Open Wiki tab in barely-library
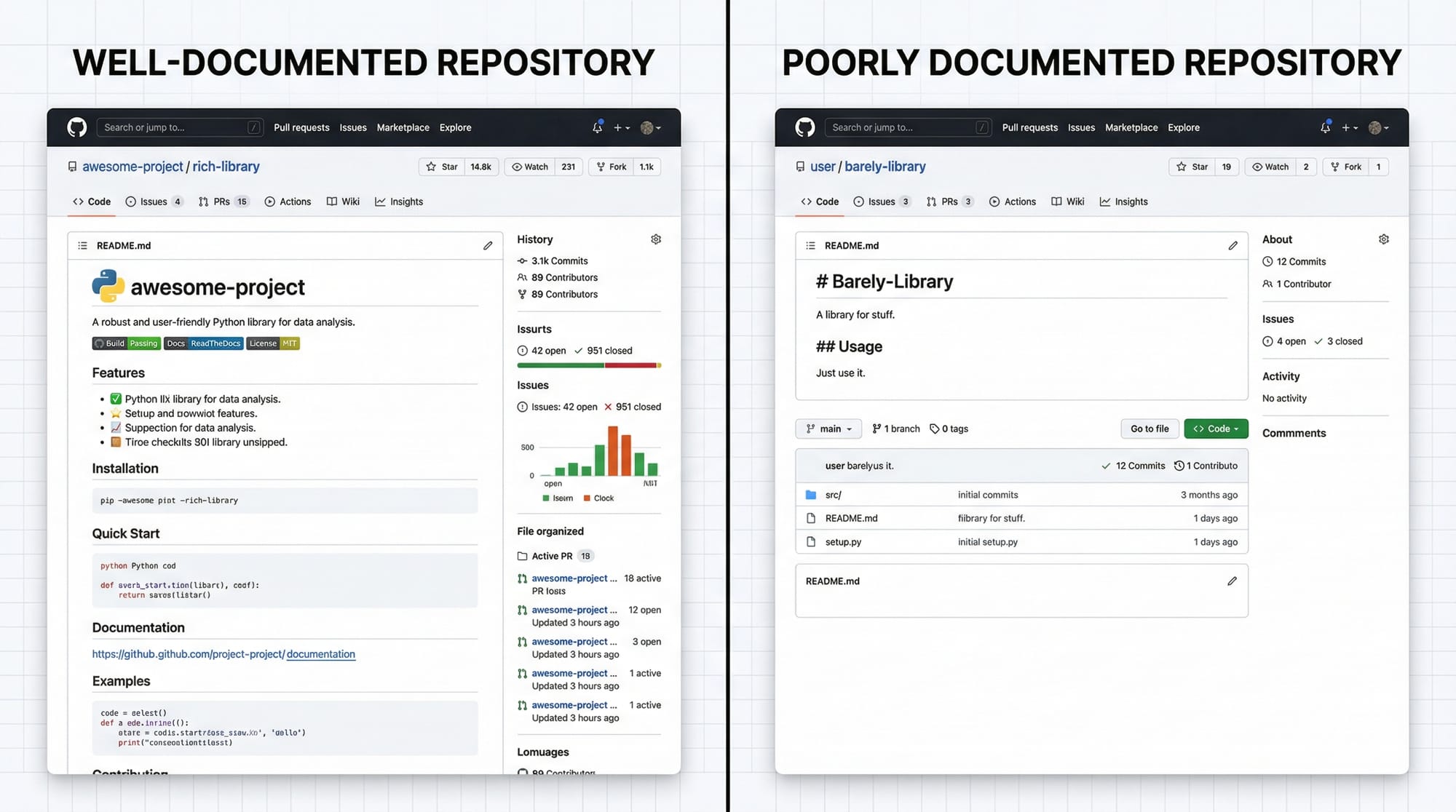Image resolution: width=1456 pixels, height=812 pixels. pyautogui.click(x=1067, y=202)
